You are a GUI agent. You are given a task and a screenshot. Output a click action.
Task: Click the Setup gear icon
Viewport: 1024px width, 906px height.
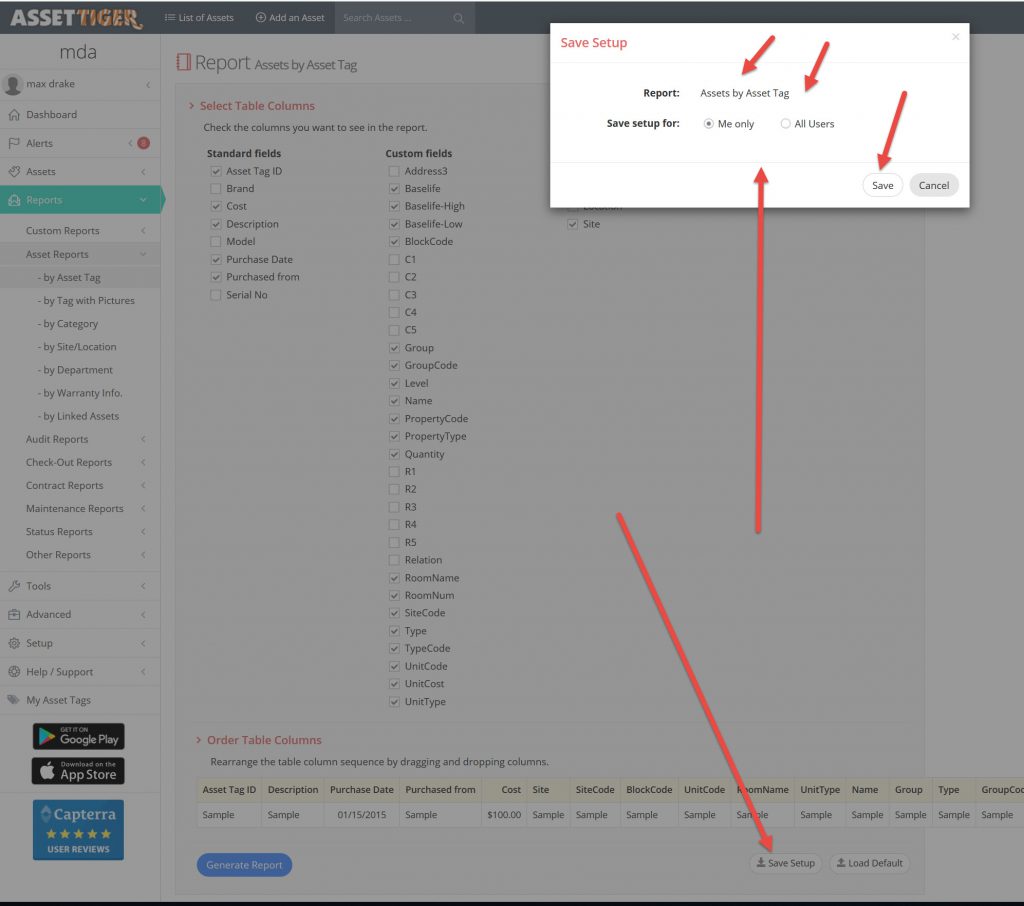click(x=14, y=643)
